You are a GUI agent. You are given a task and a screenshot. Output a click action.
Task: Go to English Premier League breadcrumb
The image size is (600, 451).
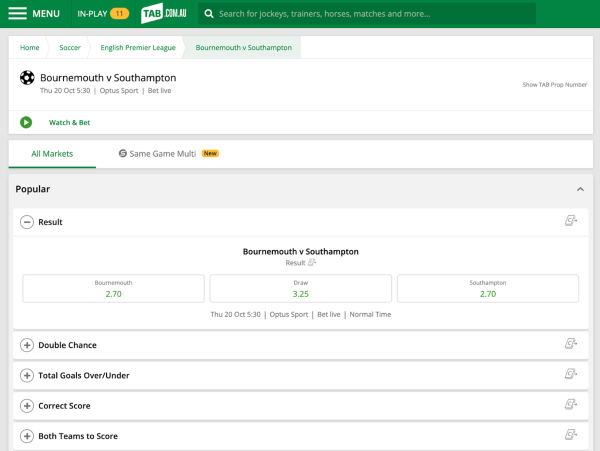(x=138, y=47)
